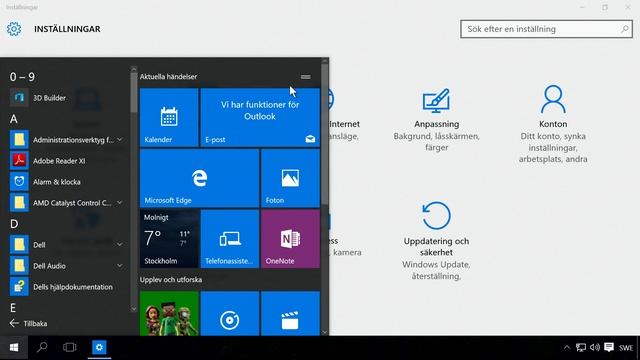Click the Sök efter en inställning field
640x360 pixels.
tap(546, 29)
